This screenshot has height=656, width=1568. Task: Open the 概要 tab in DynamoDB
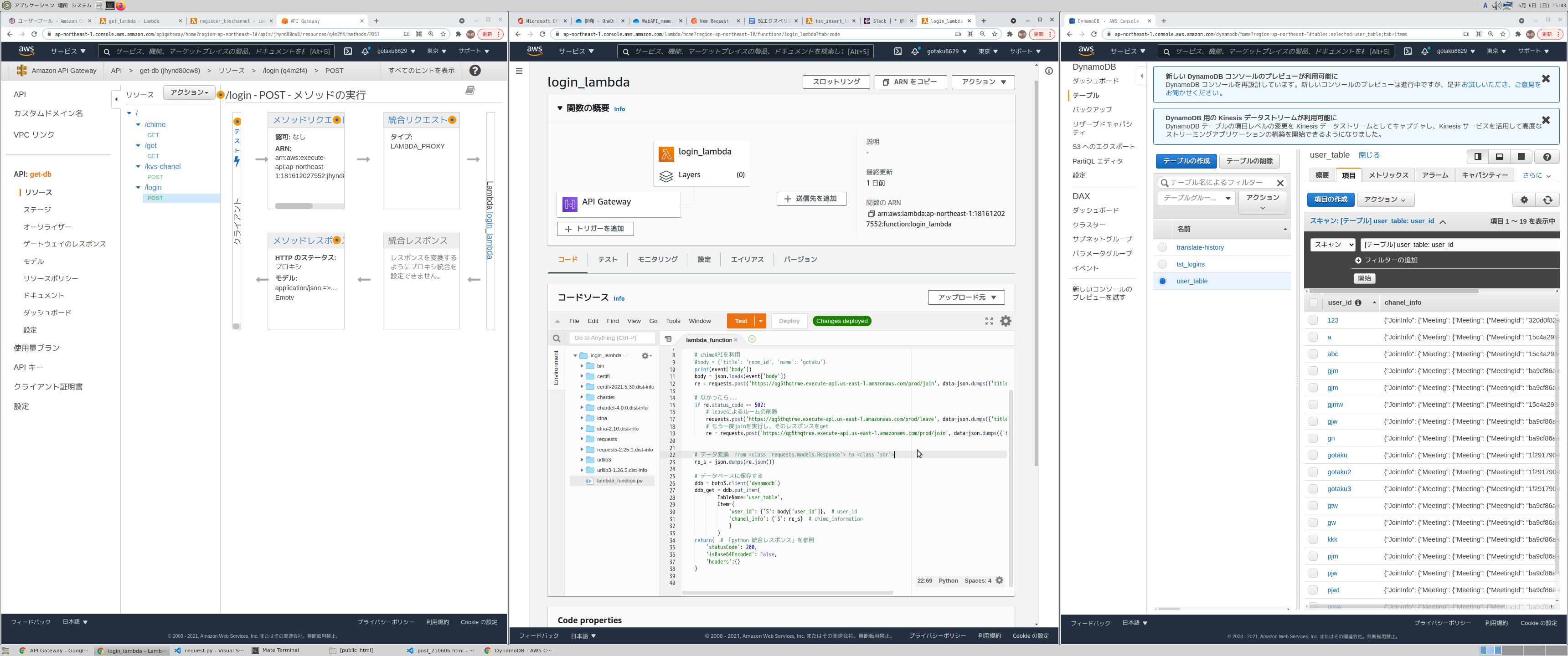[x=1321, y=175]
